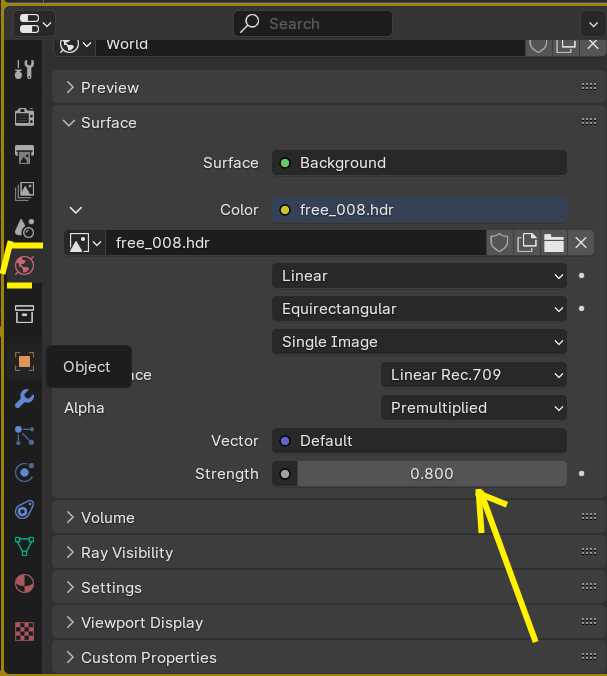Screen dimensions: 607x676
Task: Open the Modifiers wrench tab
Action: 24,399
